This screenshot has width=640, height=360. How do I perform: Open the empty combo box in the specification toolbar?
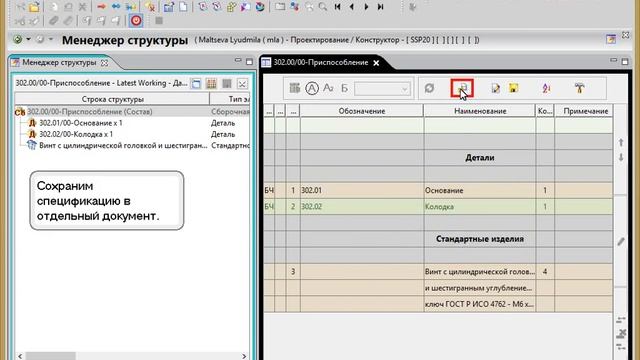pos(382,89)
